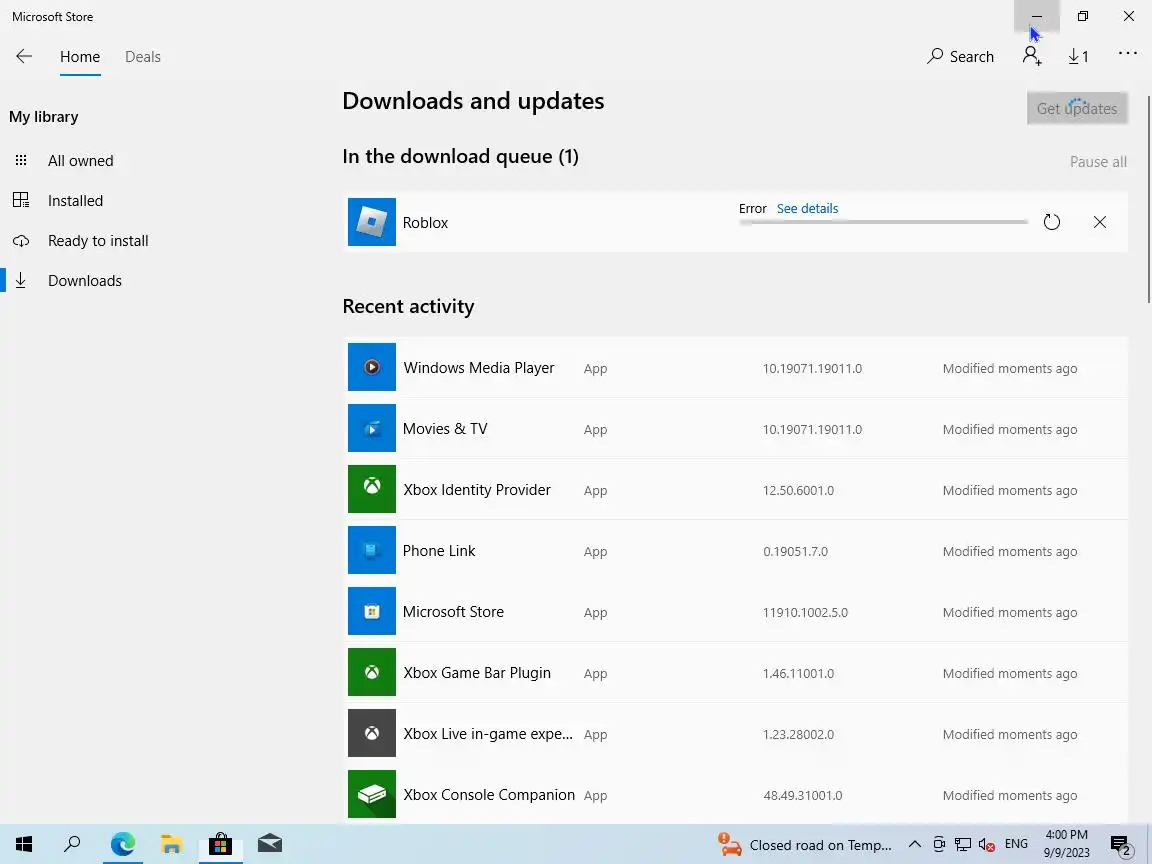This screenshot has width=1152, height=864.
Task: Click the Xbox Live in-game experience icon
Action: click(372, 733)
